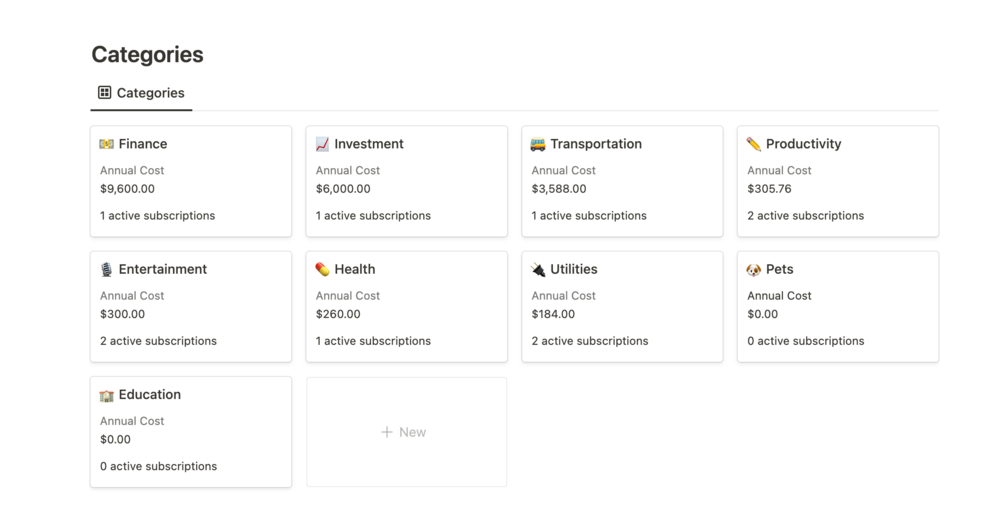Click the gallery view icon beside Categories tab
Viewport: 1005px width, 530px height.
[104, 93]
